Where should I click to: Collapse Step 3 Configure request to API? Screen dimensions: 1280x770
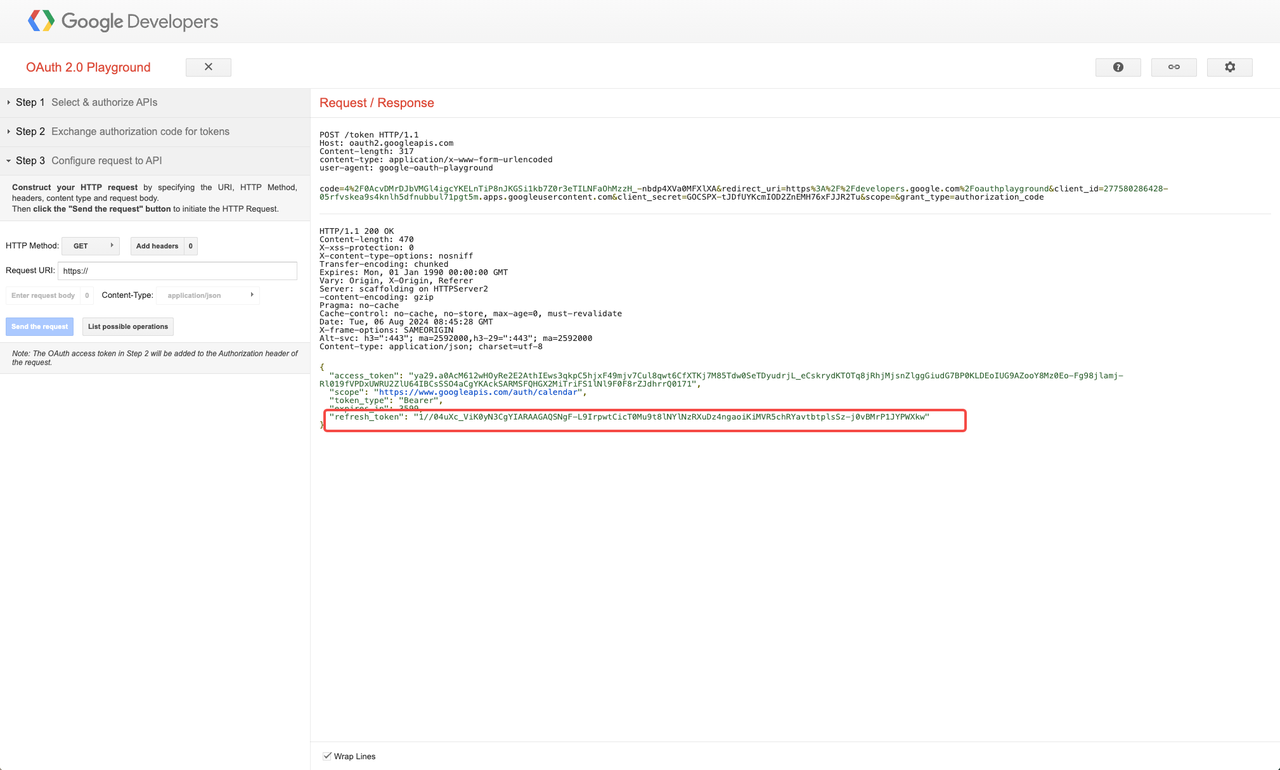[155, 160]
